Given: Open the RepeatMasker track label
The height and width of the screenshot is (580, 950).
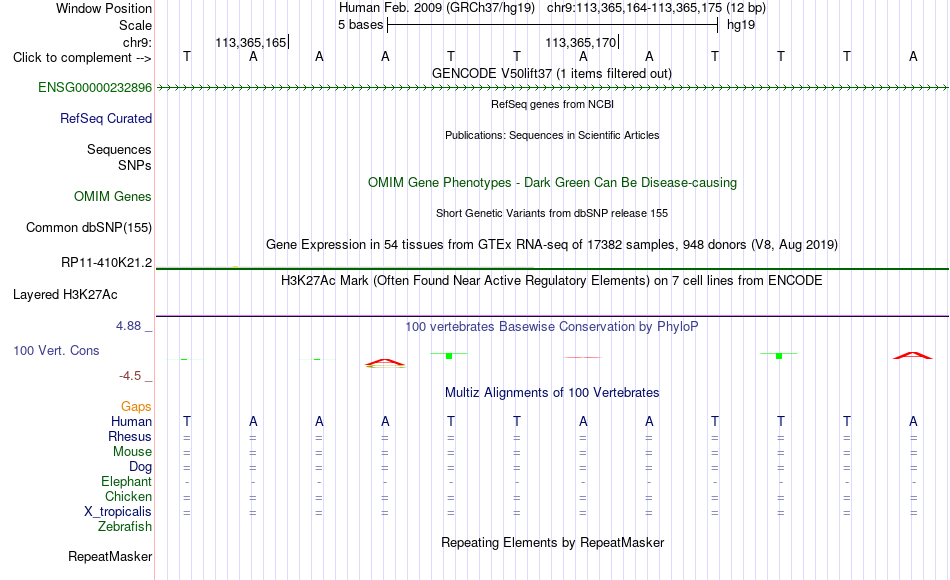Looking at the screenshot, I should click(110, 556).
